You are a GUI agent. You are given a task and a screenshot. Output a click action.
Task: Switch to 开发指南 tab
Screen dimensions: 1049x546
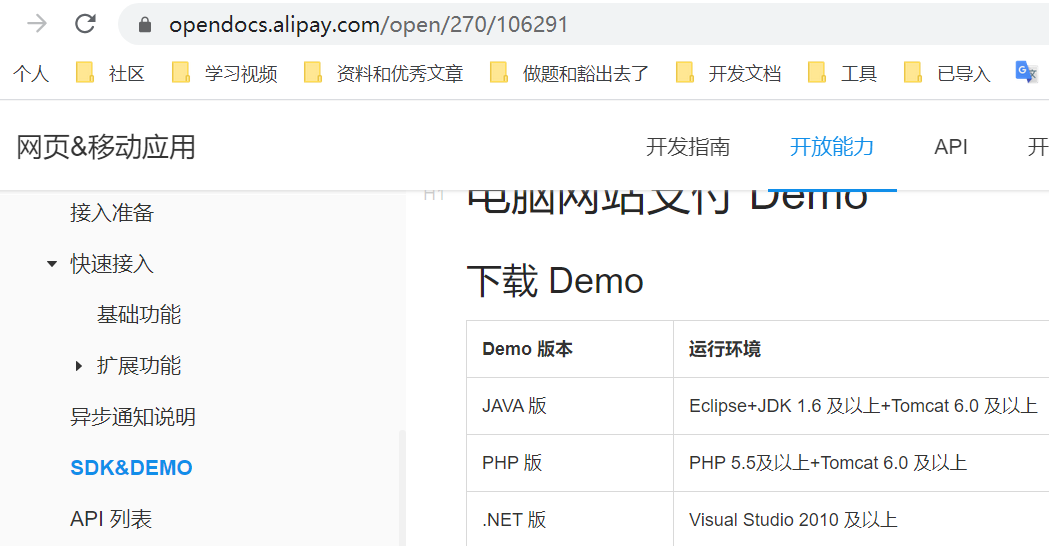[688, 147]
